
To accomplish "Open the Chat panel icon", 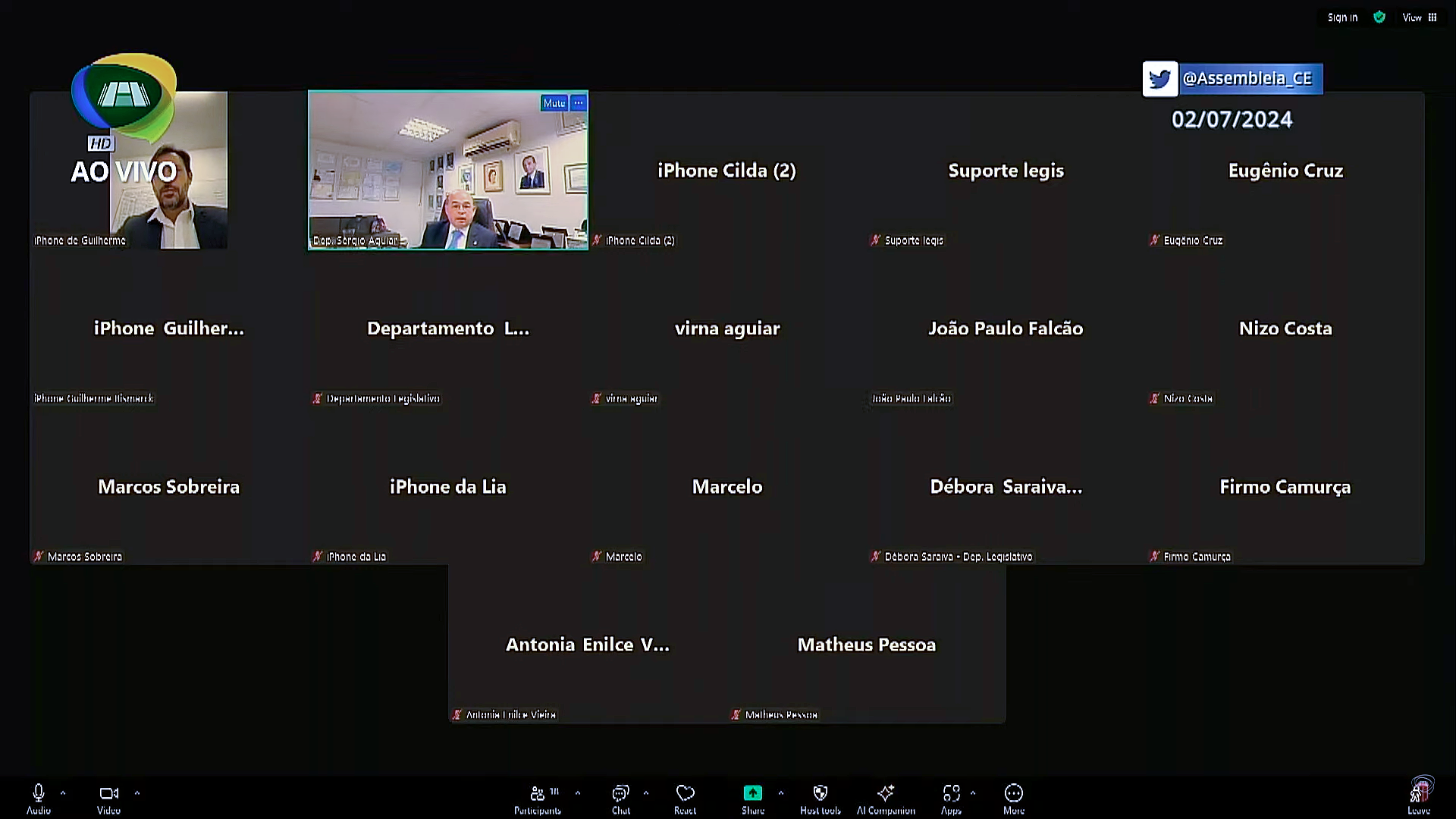I will (620, 794).
